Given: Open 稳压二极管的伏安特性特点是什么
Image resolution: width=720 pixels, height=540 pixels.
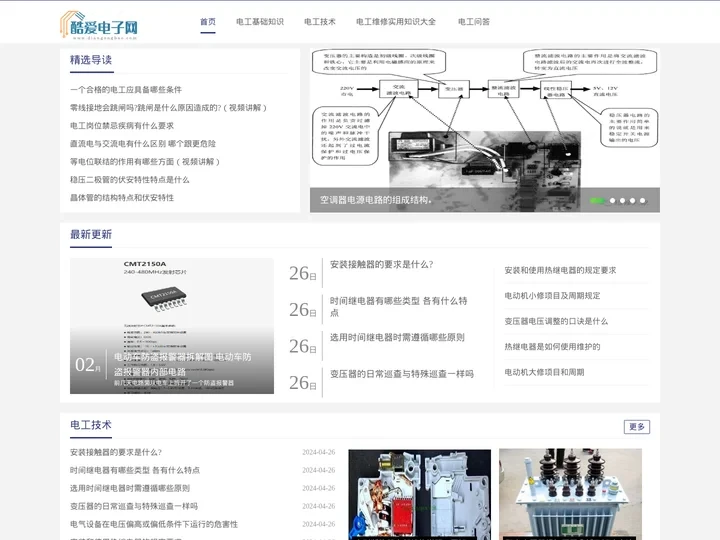Looking at the screenshot, I should coord(129,180).
